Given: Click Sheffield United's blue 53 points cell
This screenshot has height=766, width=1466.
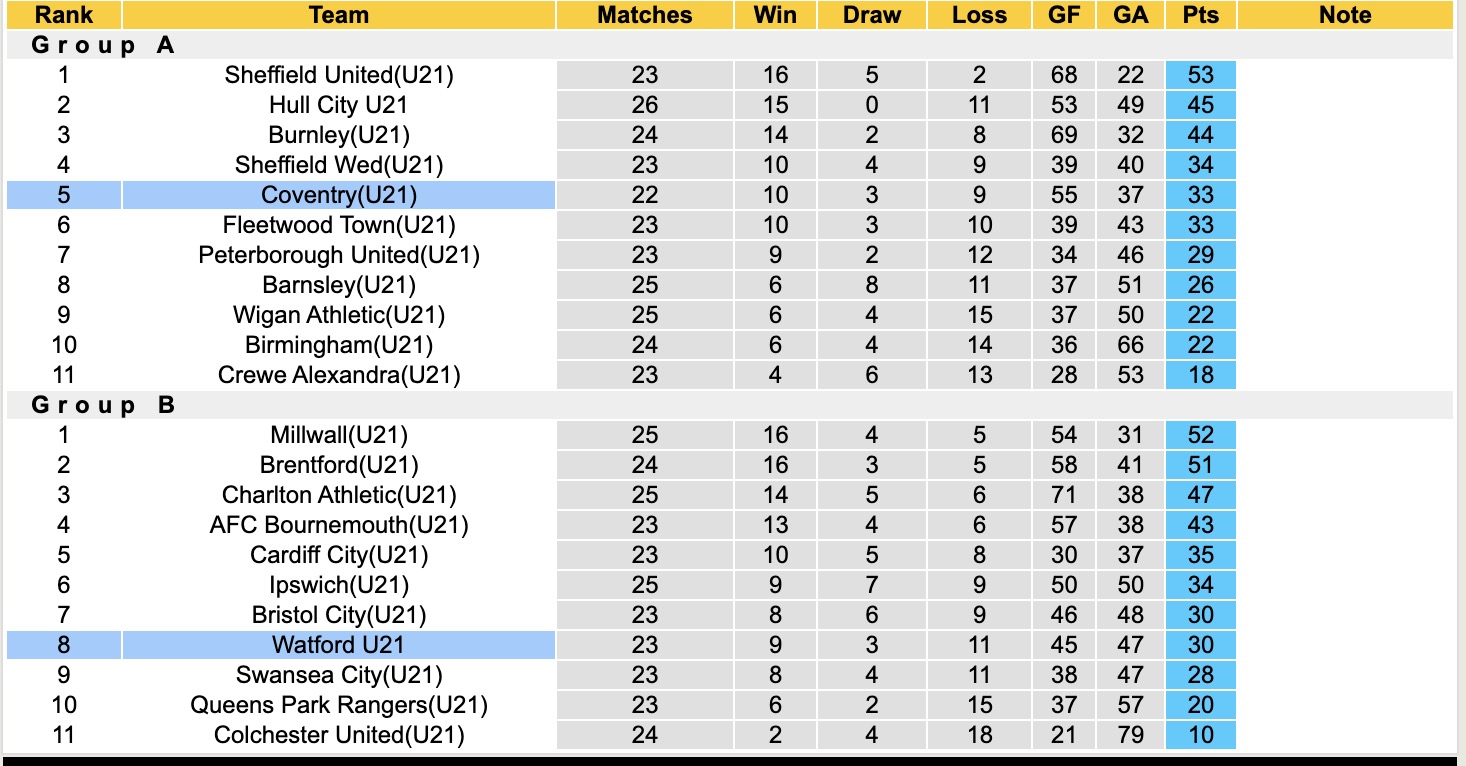Looking at the screenshot, I should pyautogui.click(x=1200, y=75).
